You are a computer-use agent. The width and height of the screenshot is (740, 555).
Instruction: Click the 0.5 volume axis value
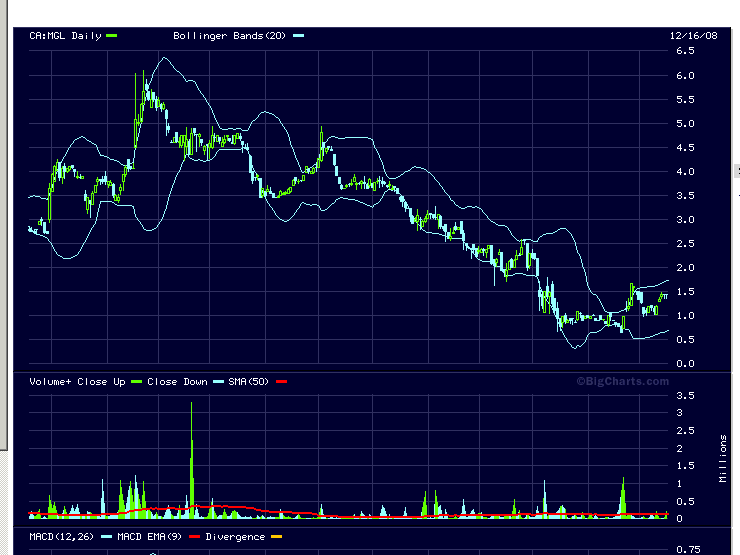coord(685,501)
